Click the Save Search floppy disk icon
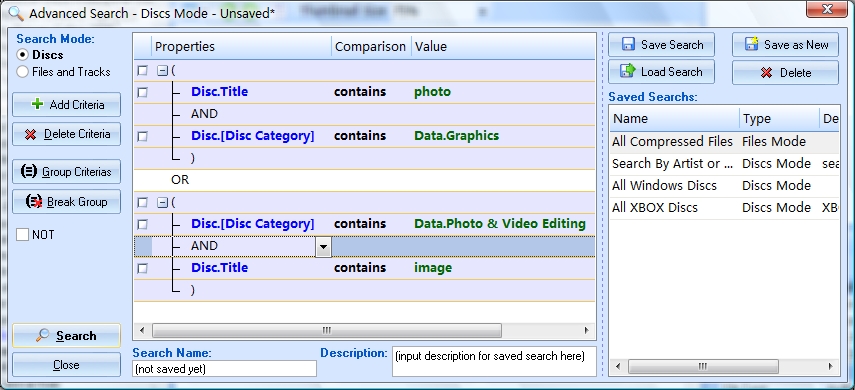Screen dimensions: 855x390 pyautogui.click(x=628, y=45)
